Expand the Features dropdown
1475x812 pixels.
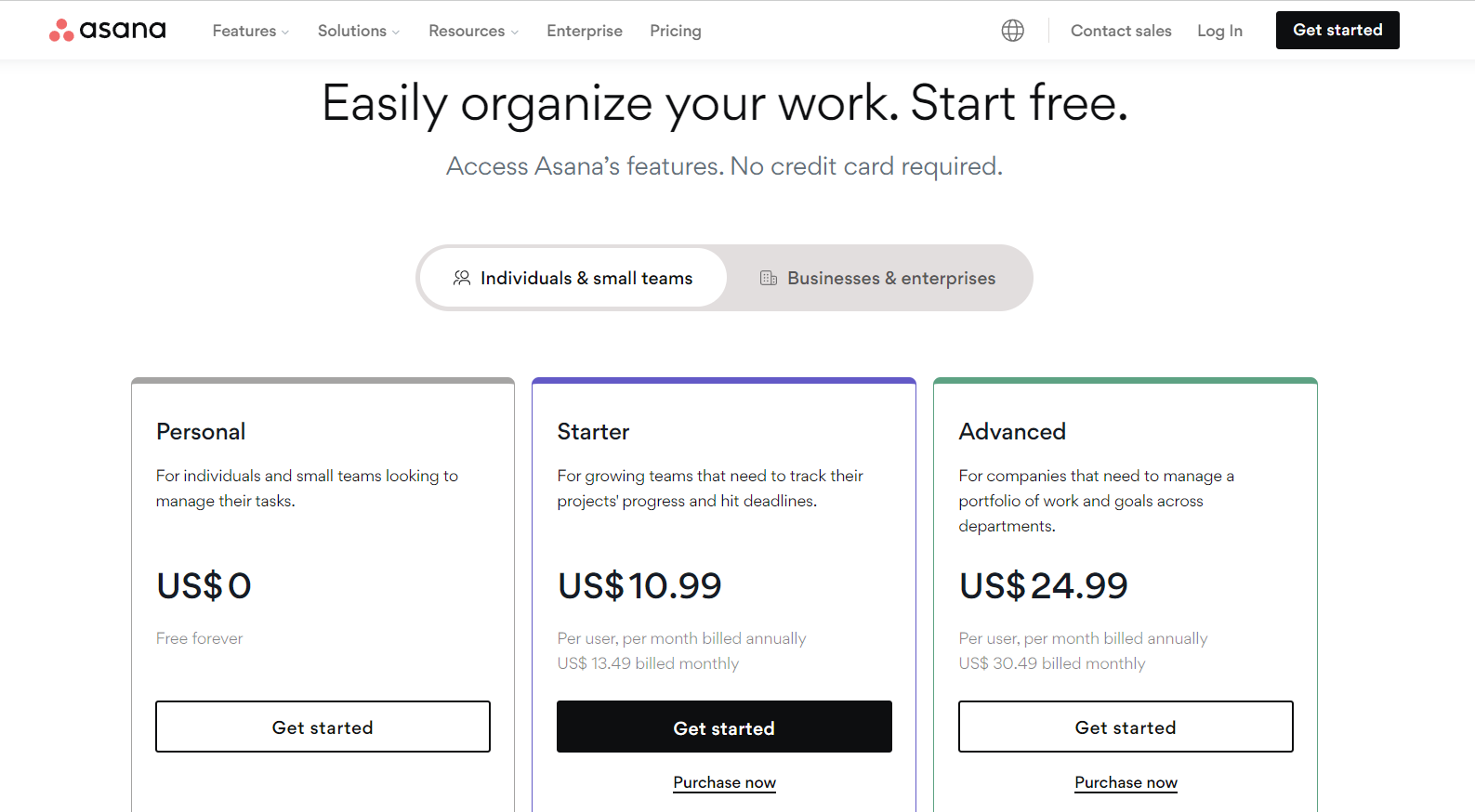tap(248, 31)
